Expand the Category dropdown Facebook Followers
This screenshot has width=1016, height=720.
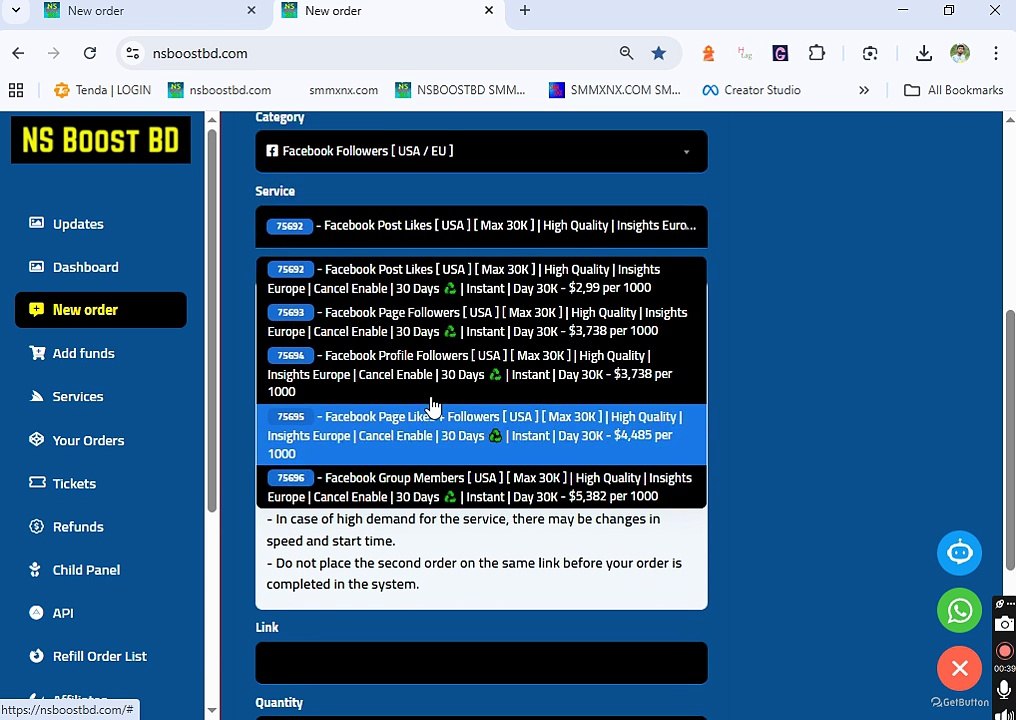click(x=481, y=151)
